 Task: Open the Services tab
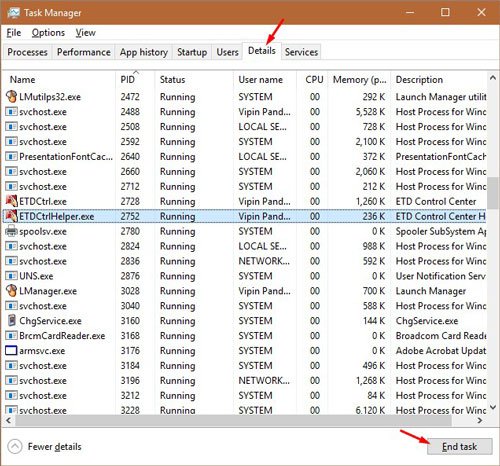pos(301,52)
